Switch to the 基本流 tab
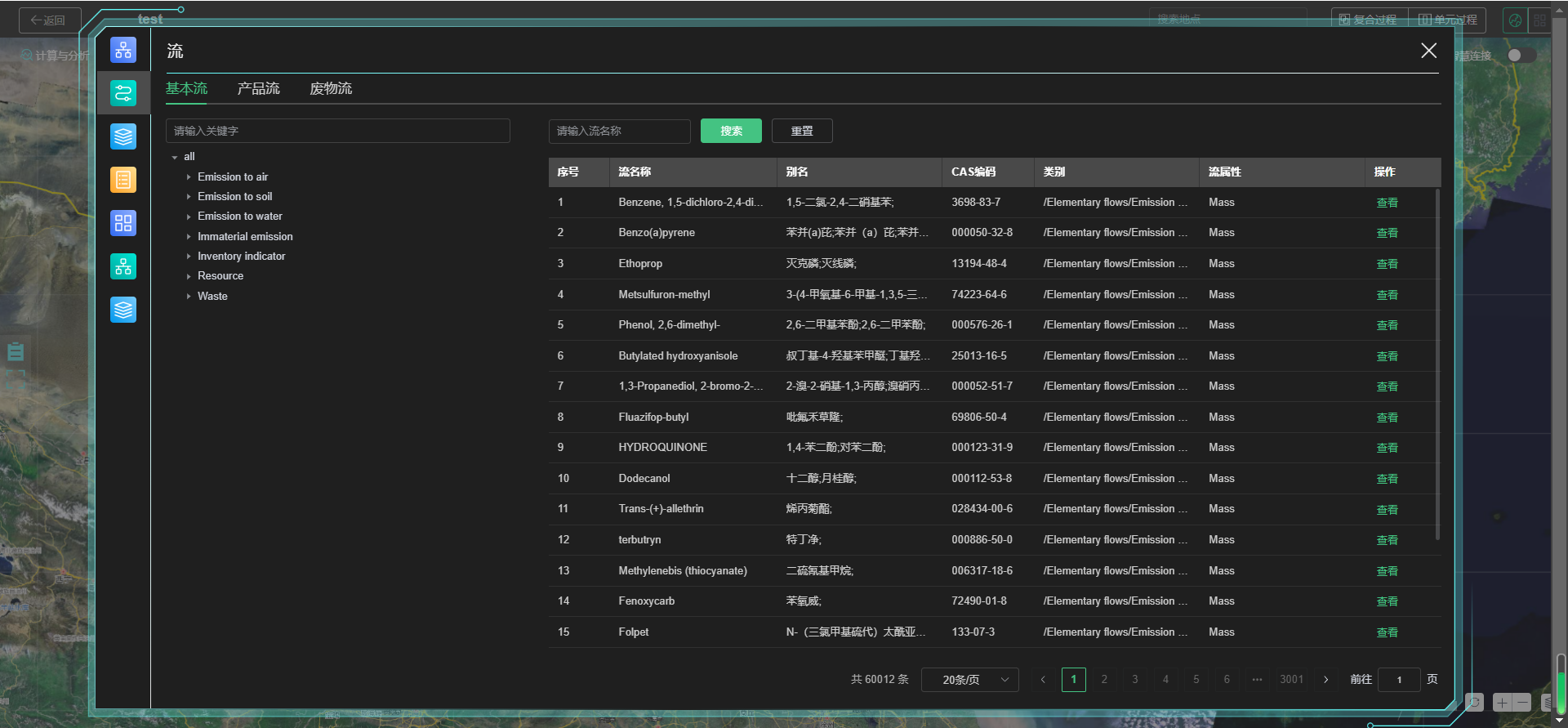The height and width of the screenshot is (728, 1568). (x=187, y=88)
